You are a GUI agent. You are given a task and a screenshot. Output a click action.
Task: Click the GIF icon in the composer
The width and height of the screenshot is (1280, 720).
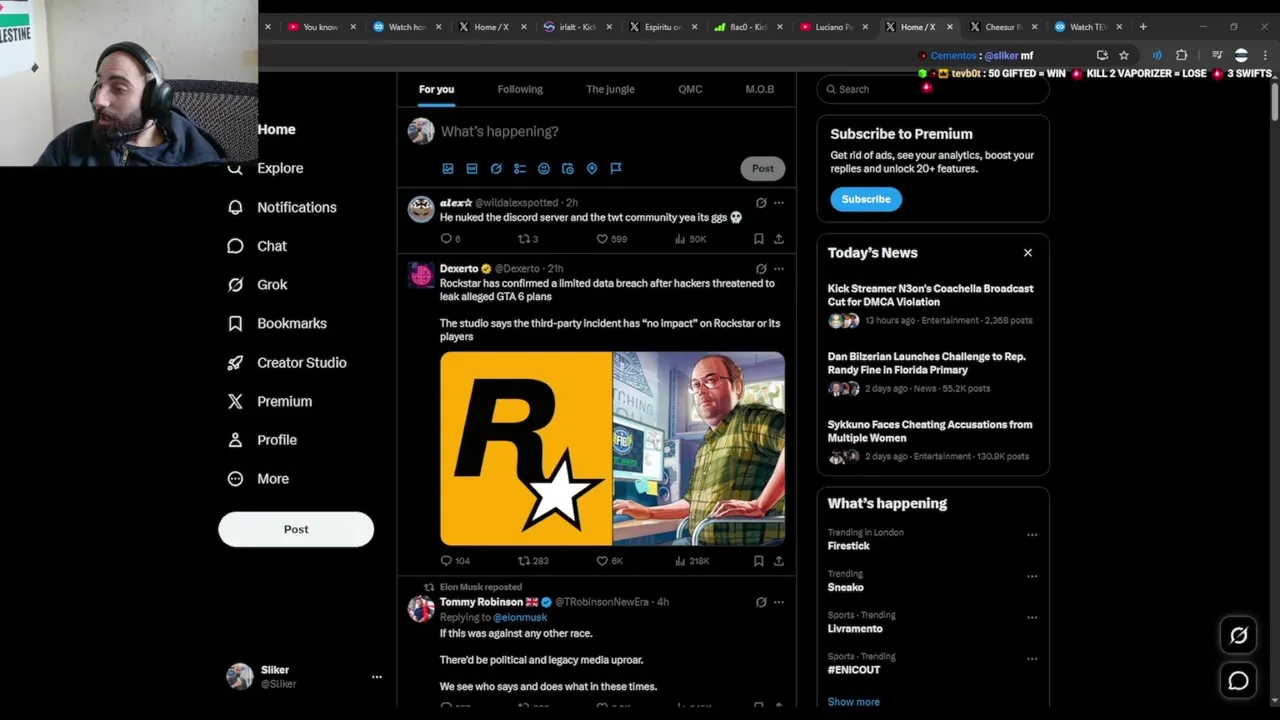click(x=472, y=169)
